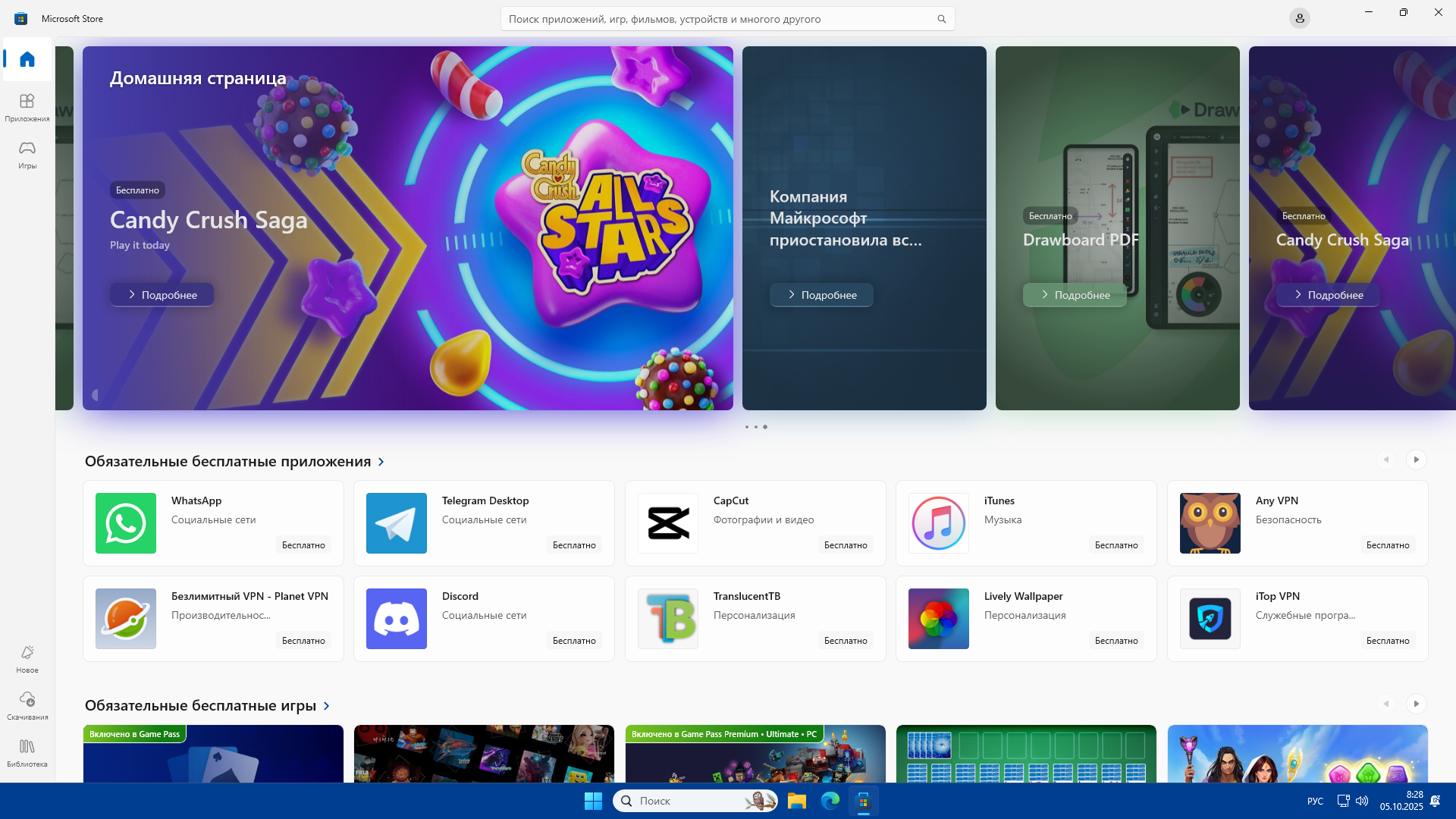1456x819 pixels.
Task: Open What's New (Новое) in the sidebar
Action: pyautogui.click(x=27, y=658)
